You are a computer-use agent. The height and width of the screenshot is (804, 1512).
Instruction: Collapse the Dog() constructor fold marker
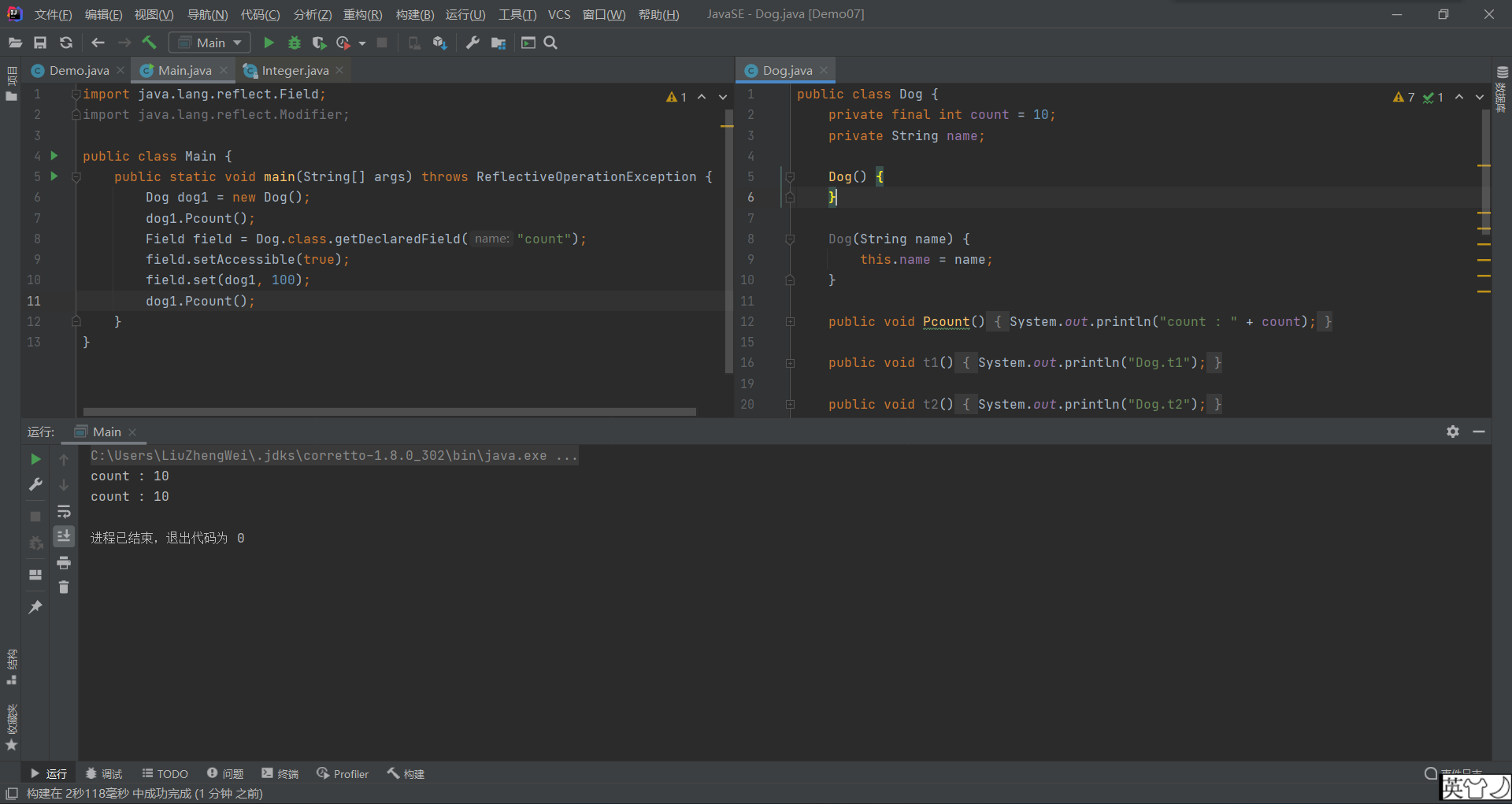coord(790,176)
